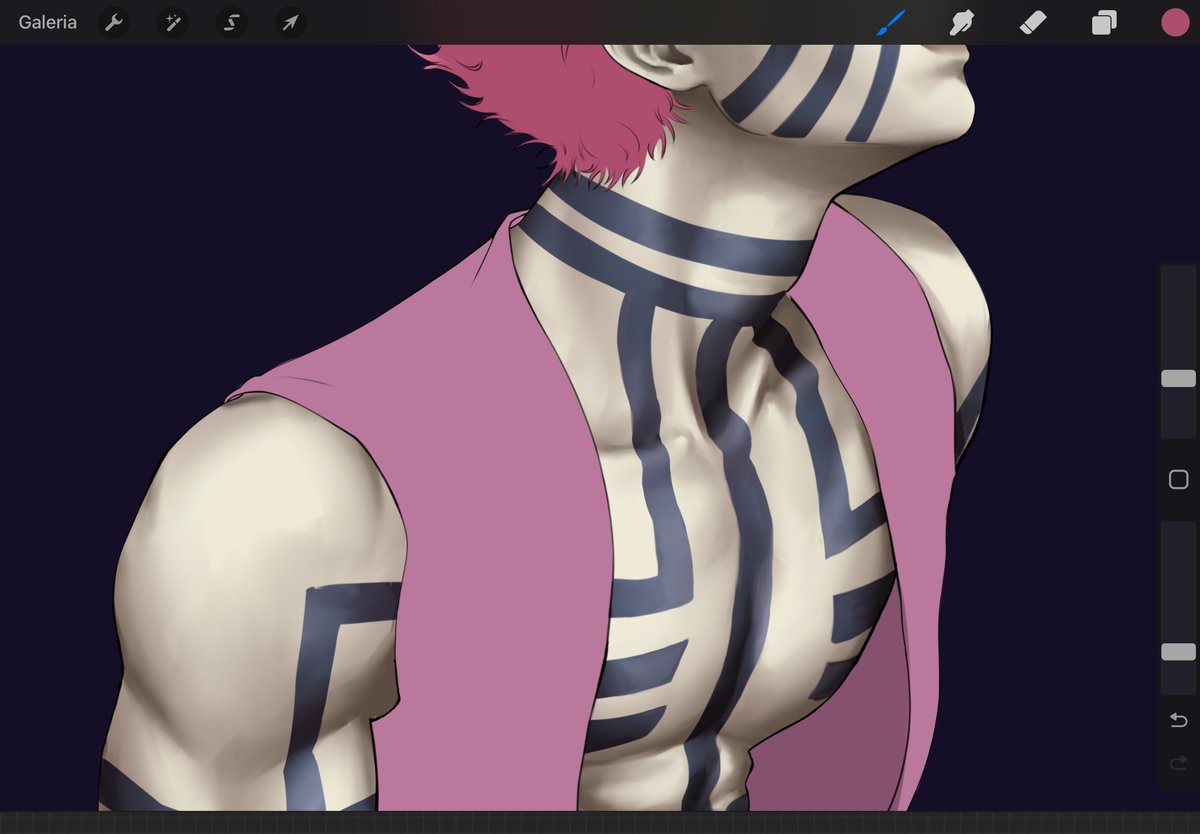Activate the Selection tool

tap(232, 22)
